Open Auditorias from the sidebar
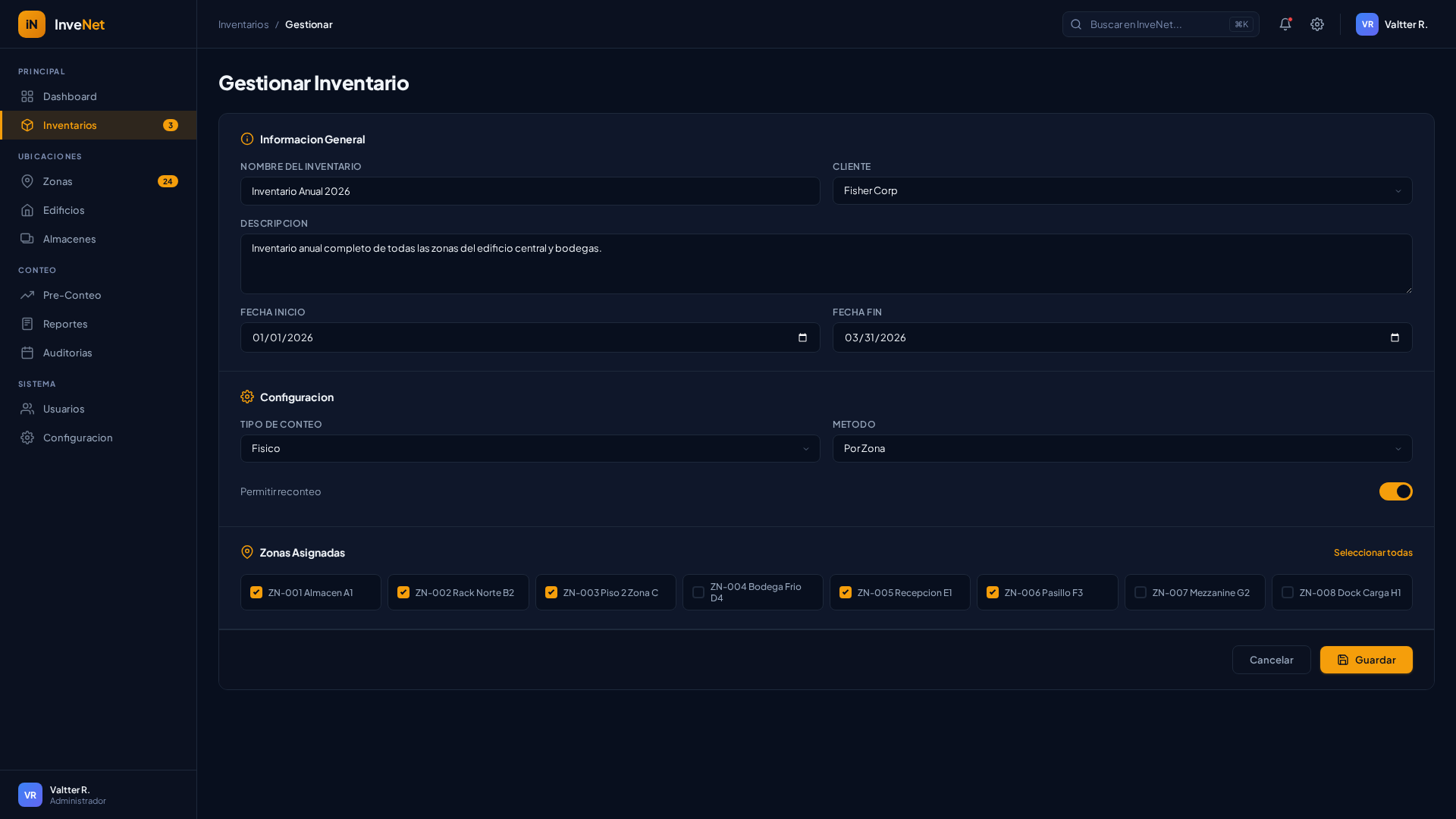This screenshot has width=1456, height=819. coord(67,353)
